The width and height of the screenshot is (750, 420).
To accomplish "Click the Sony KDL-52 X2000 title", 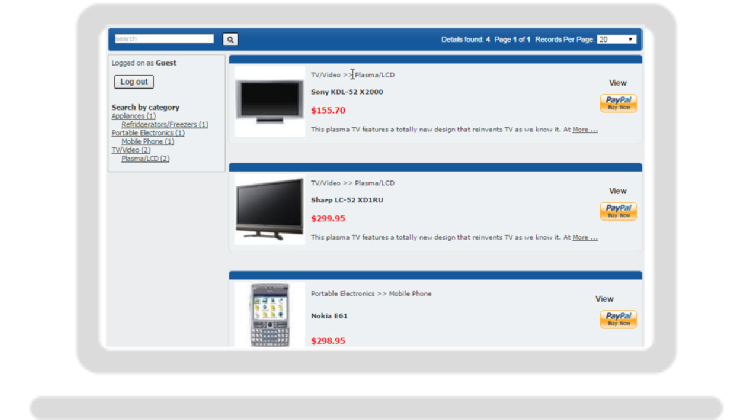I will pos(347,92).
